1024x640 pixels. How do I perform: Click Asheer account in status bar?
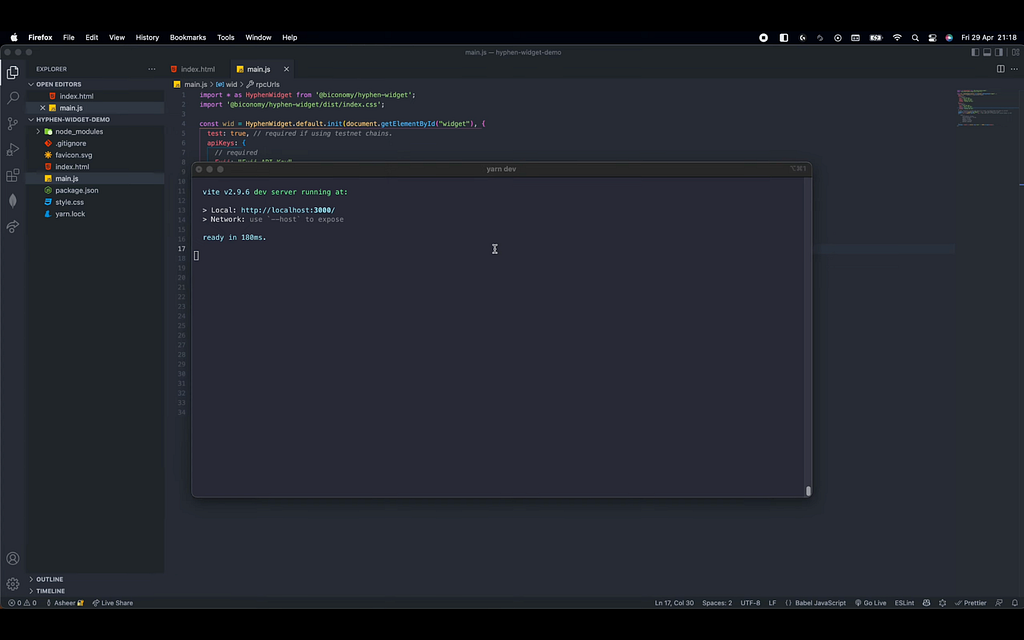coord(65,603)
